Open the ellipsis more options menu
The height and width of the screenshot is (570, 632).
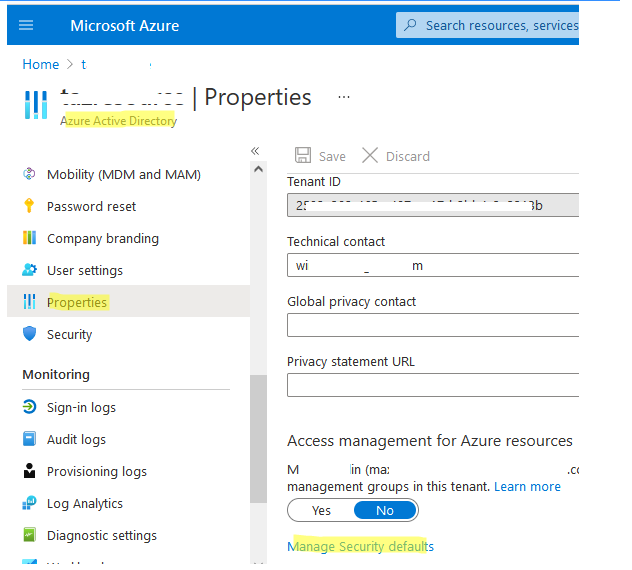click(x=344, y=97)
